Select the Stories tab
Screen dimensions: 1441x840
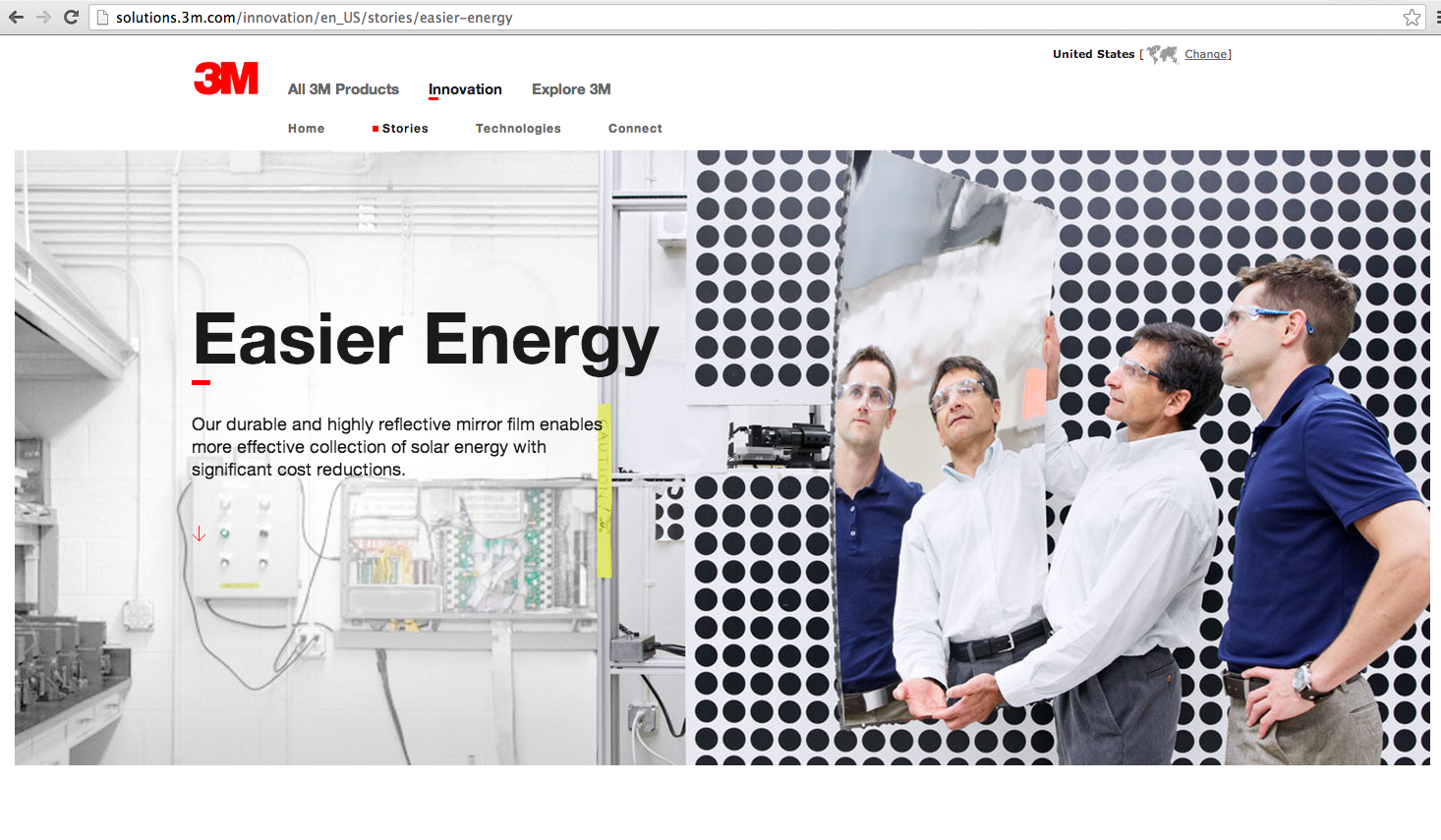[x=404, y=128]
